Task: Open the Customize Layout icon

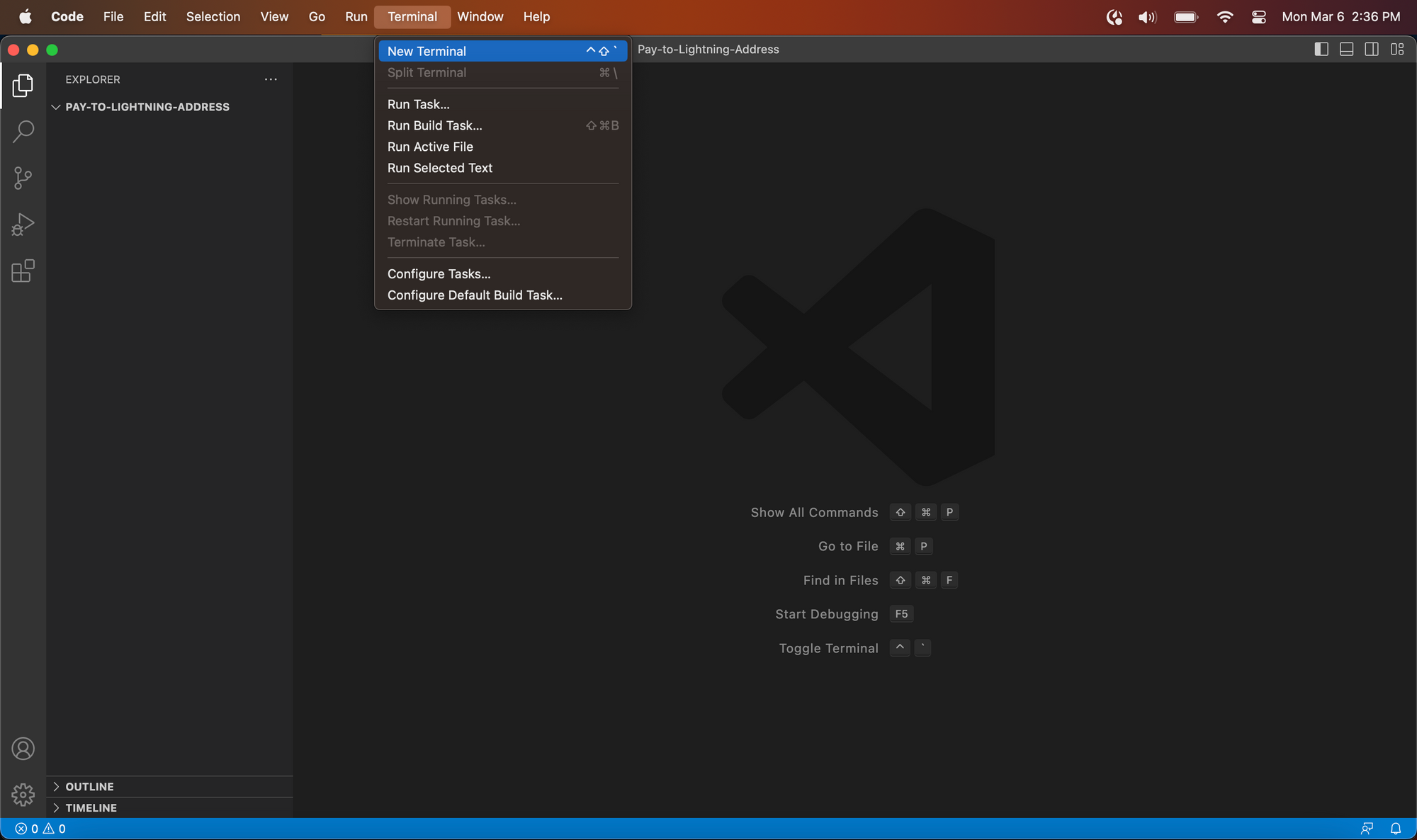Action: 1397,50
